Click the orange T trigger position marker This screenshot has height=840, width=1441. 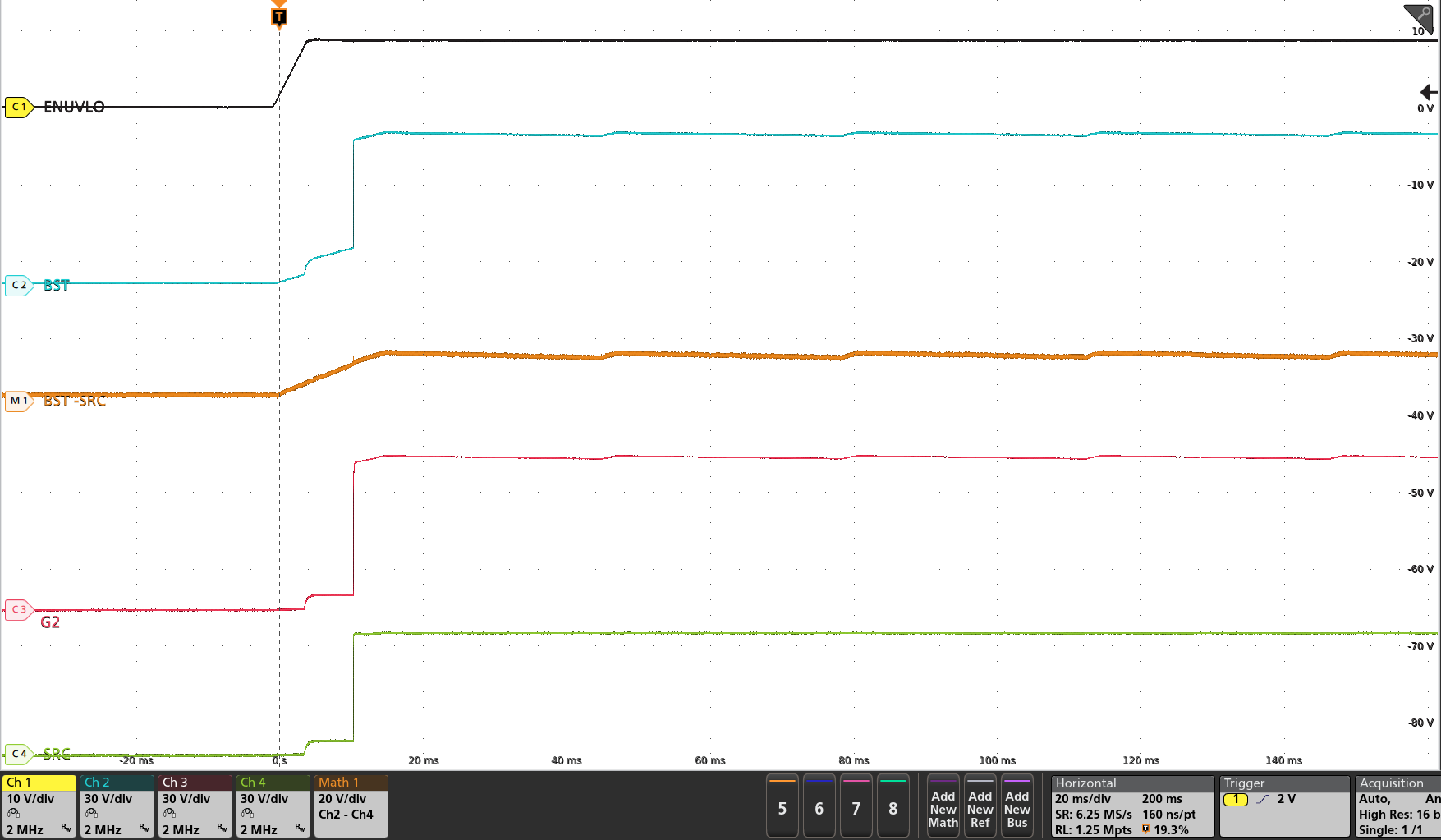pyautogui.click(x=279, y=15)
